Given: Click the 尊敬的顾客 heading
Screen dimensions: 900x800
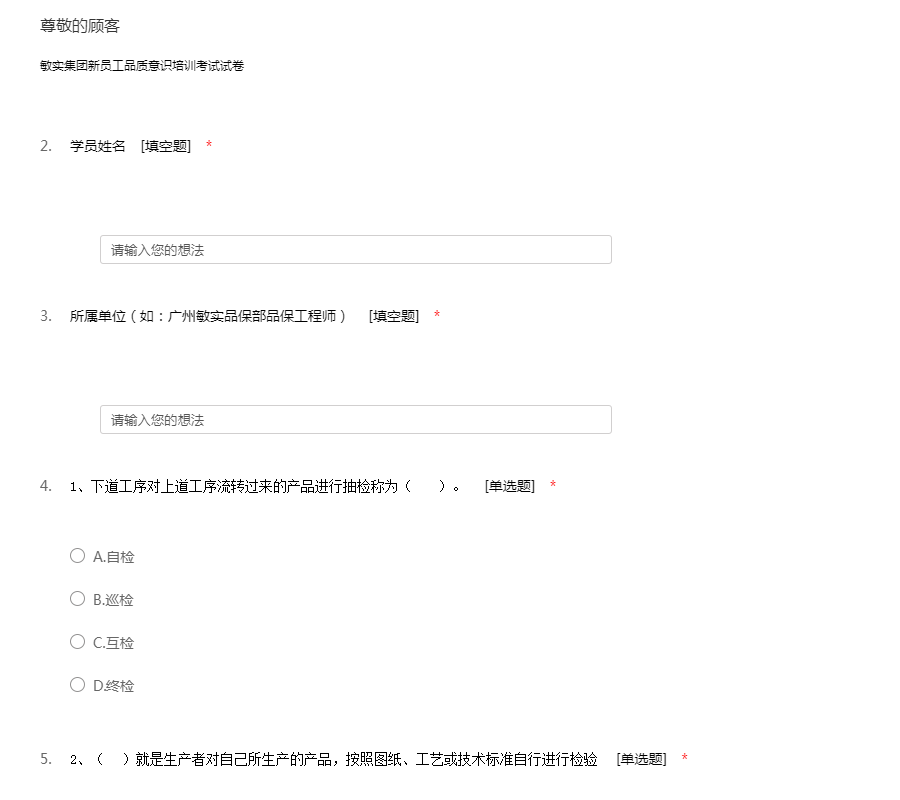Looking at the screenshot, I should pyautogui.click(x=80, y=26).
